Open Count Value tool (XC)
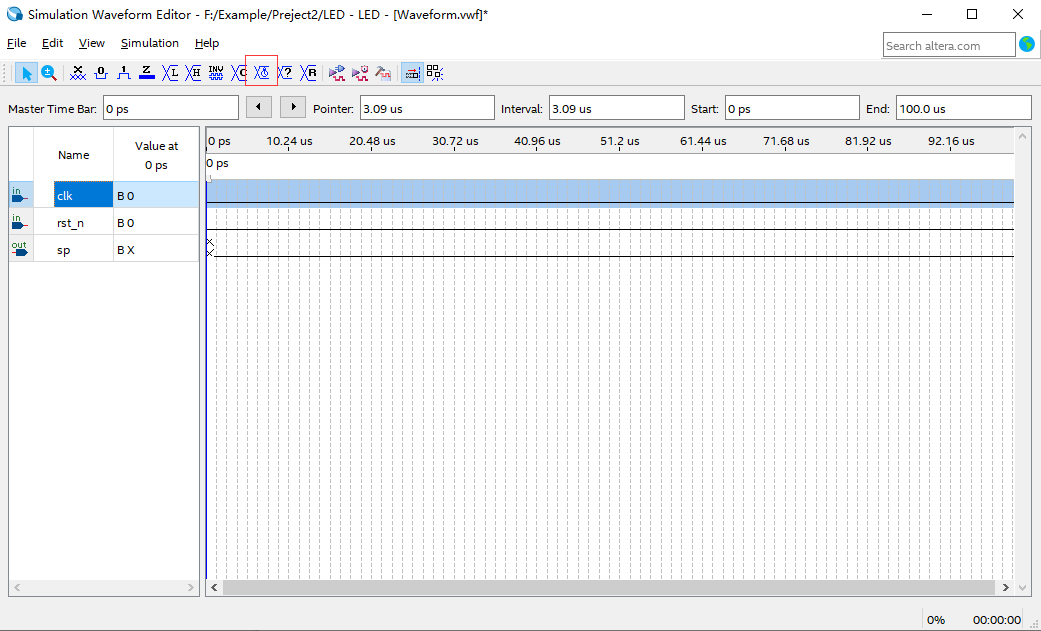 [238, 72]
